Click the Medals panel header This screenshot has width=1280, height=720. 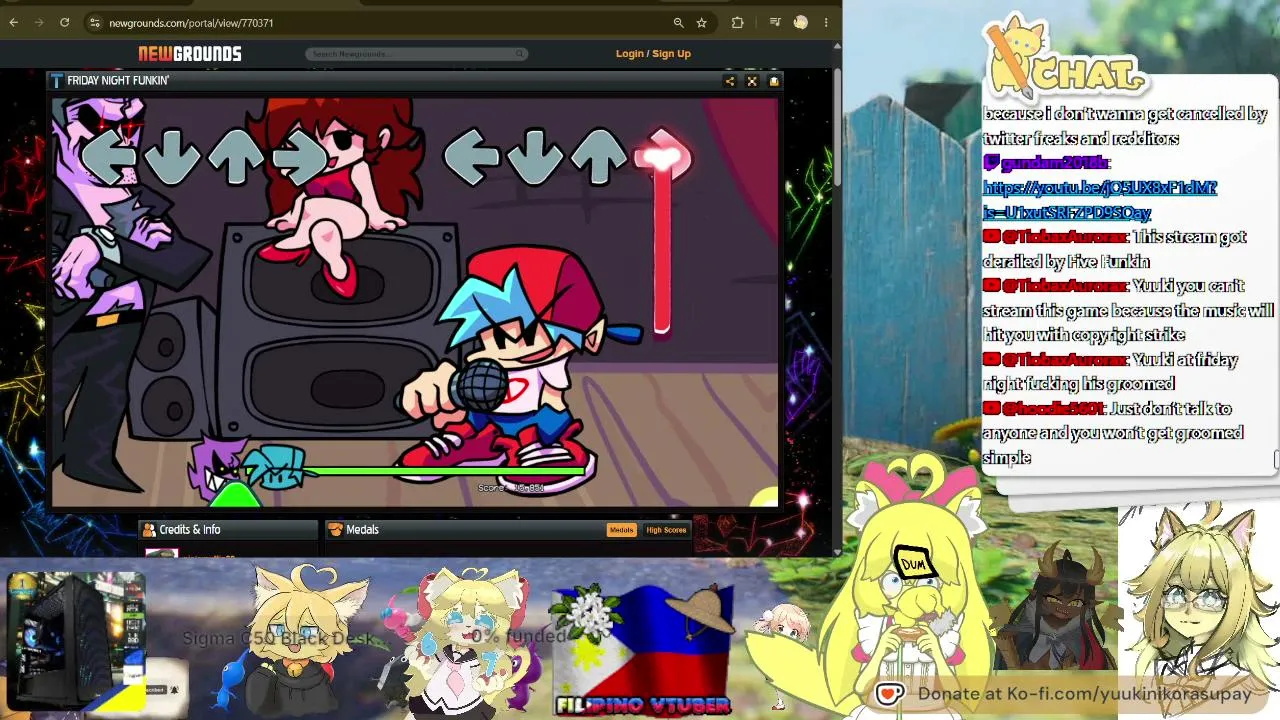point(508,530)
